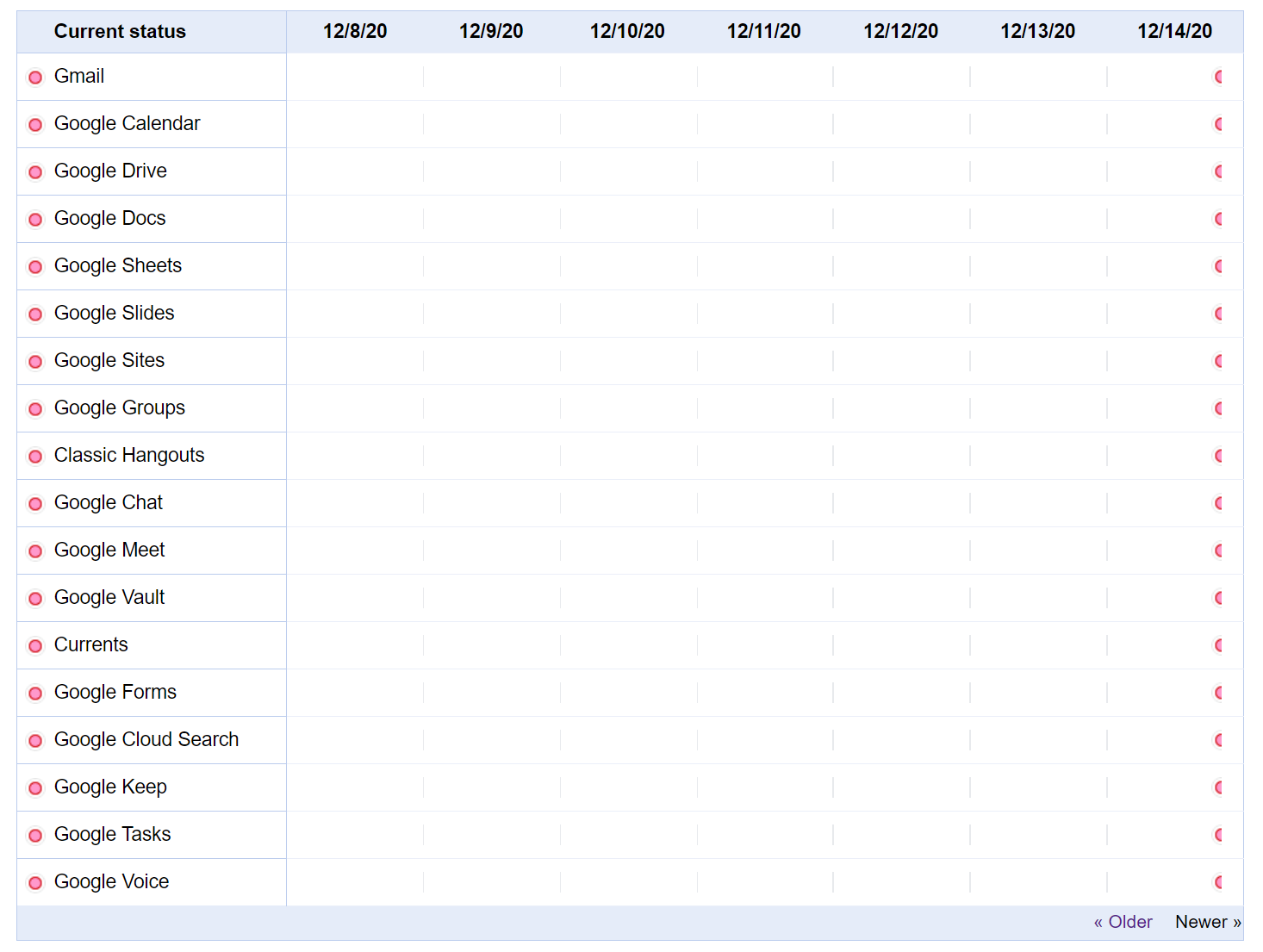The image size is (1263, 952).
Task: Click the Google Meet service name
Action: (x=109, y=550)
